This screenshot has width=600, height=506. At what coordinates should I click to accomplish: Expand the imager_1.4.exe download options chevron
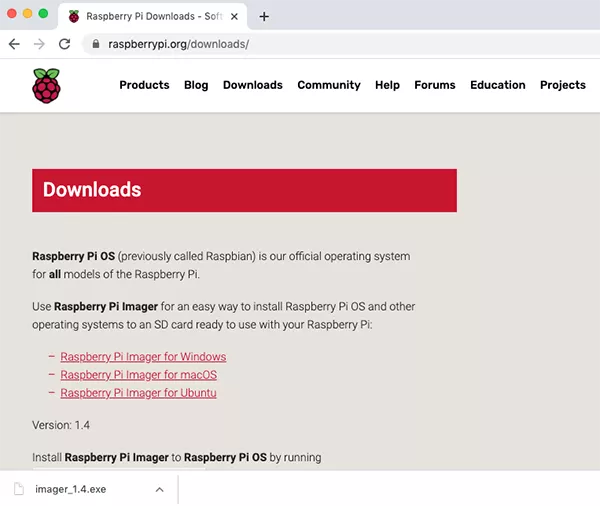[159, 489]
